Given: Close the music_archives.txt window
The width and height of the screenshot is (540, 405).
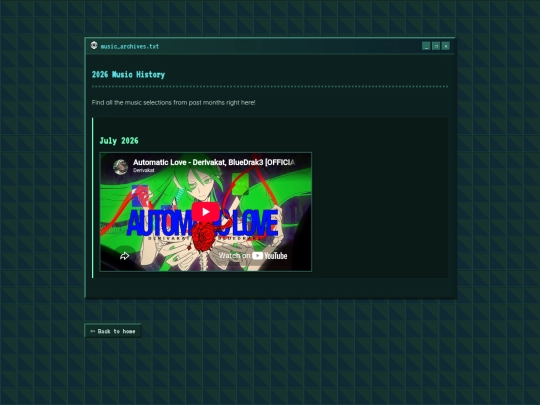Looking at the screenshot, I should point(446,46).
